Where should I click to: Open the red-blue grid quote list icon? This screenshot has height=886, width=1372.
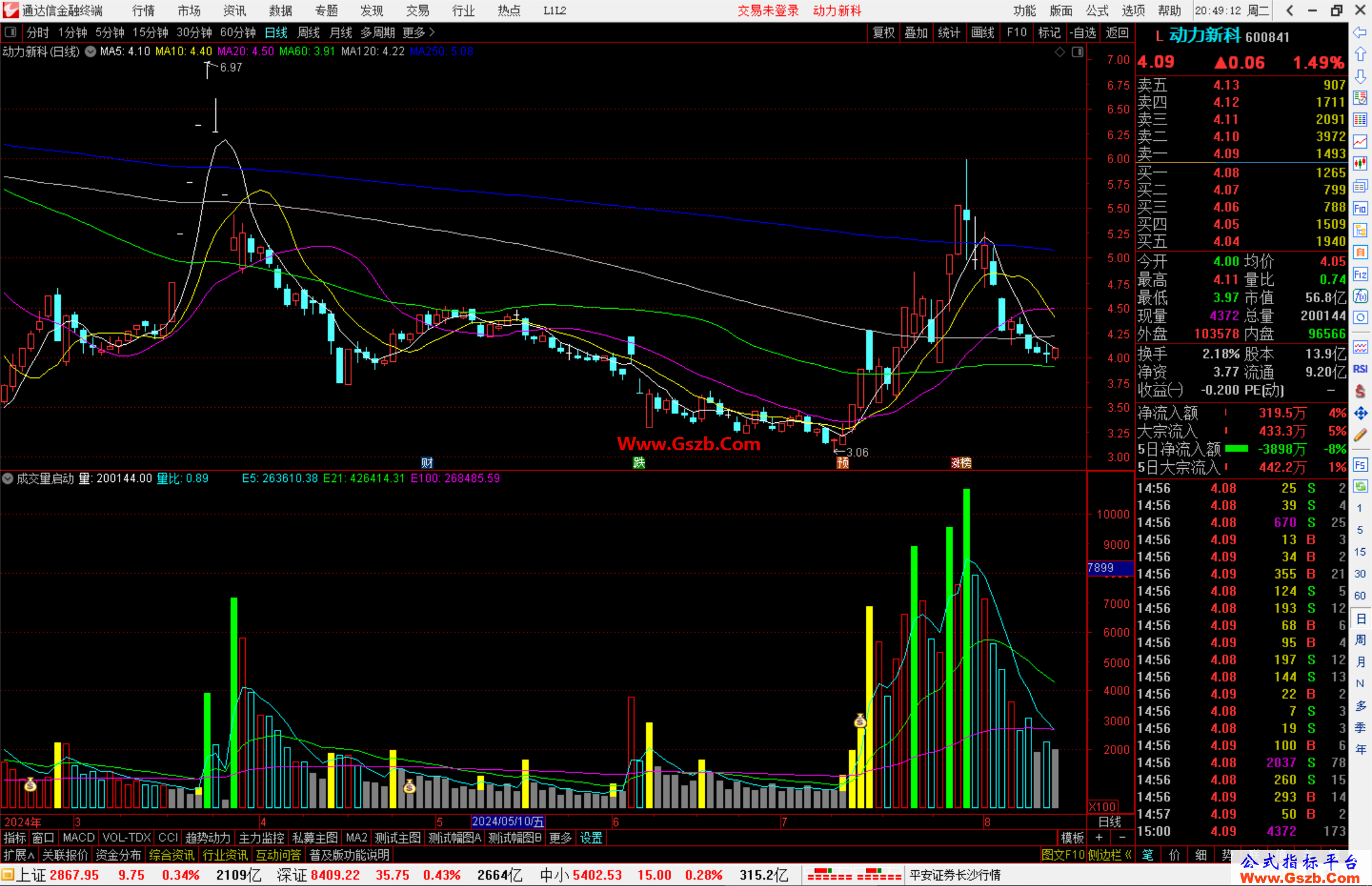1360,120
